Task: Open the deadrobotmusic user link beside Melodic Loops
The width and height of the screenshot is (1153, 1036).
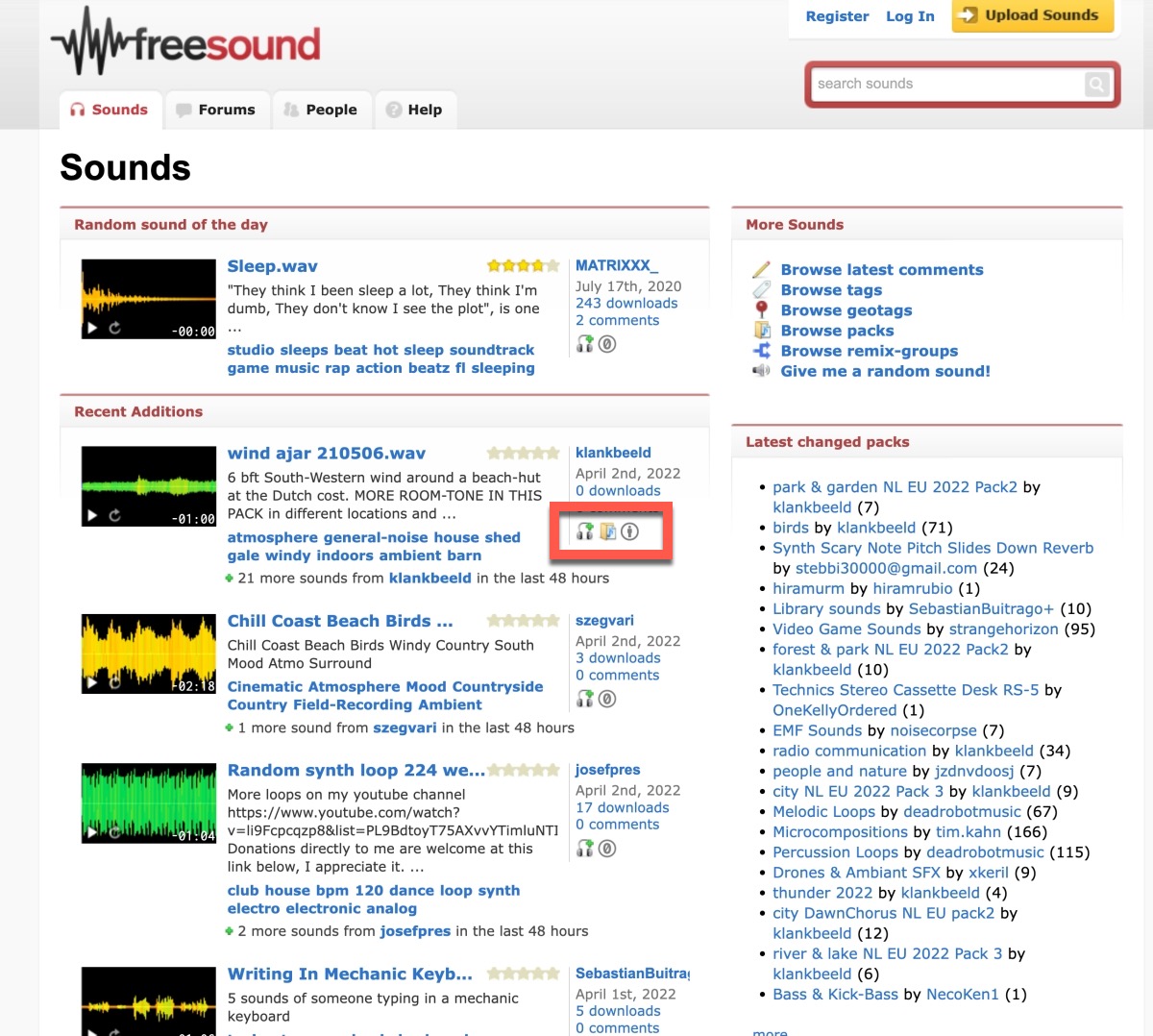Action: click(962, 812)
